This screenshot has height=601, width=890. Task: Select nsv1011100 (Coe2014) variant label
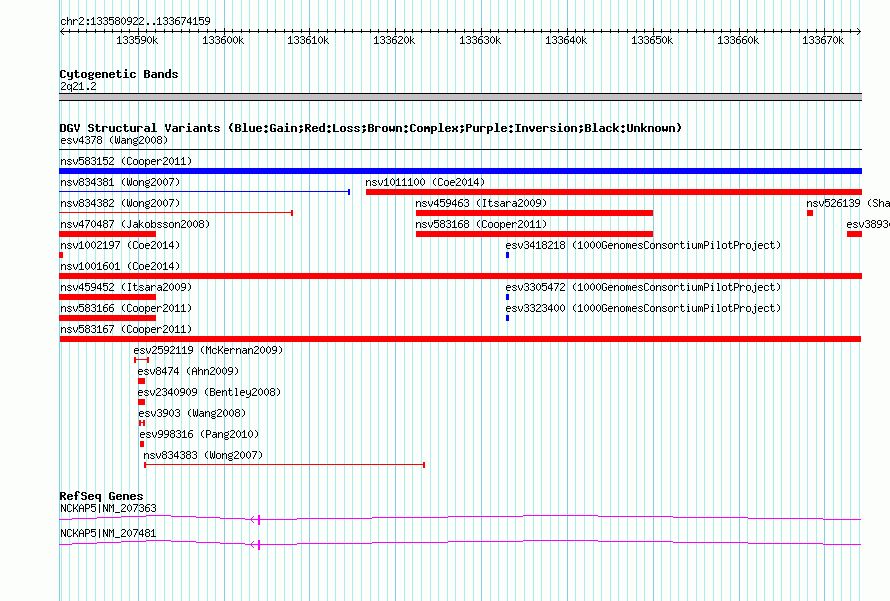(x=425, y=182)
